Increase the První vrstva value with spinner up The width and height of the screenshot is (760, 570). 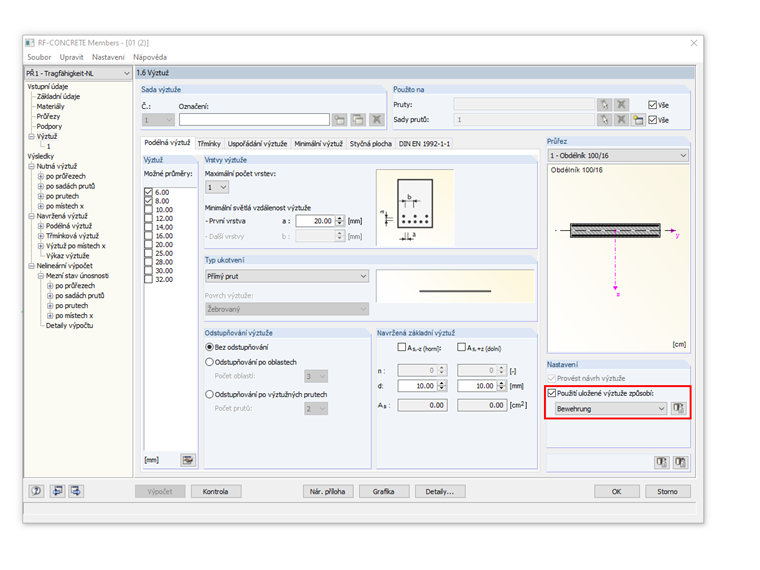(340, 218)
